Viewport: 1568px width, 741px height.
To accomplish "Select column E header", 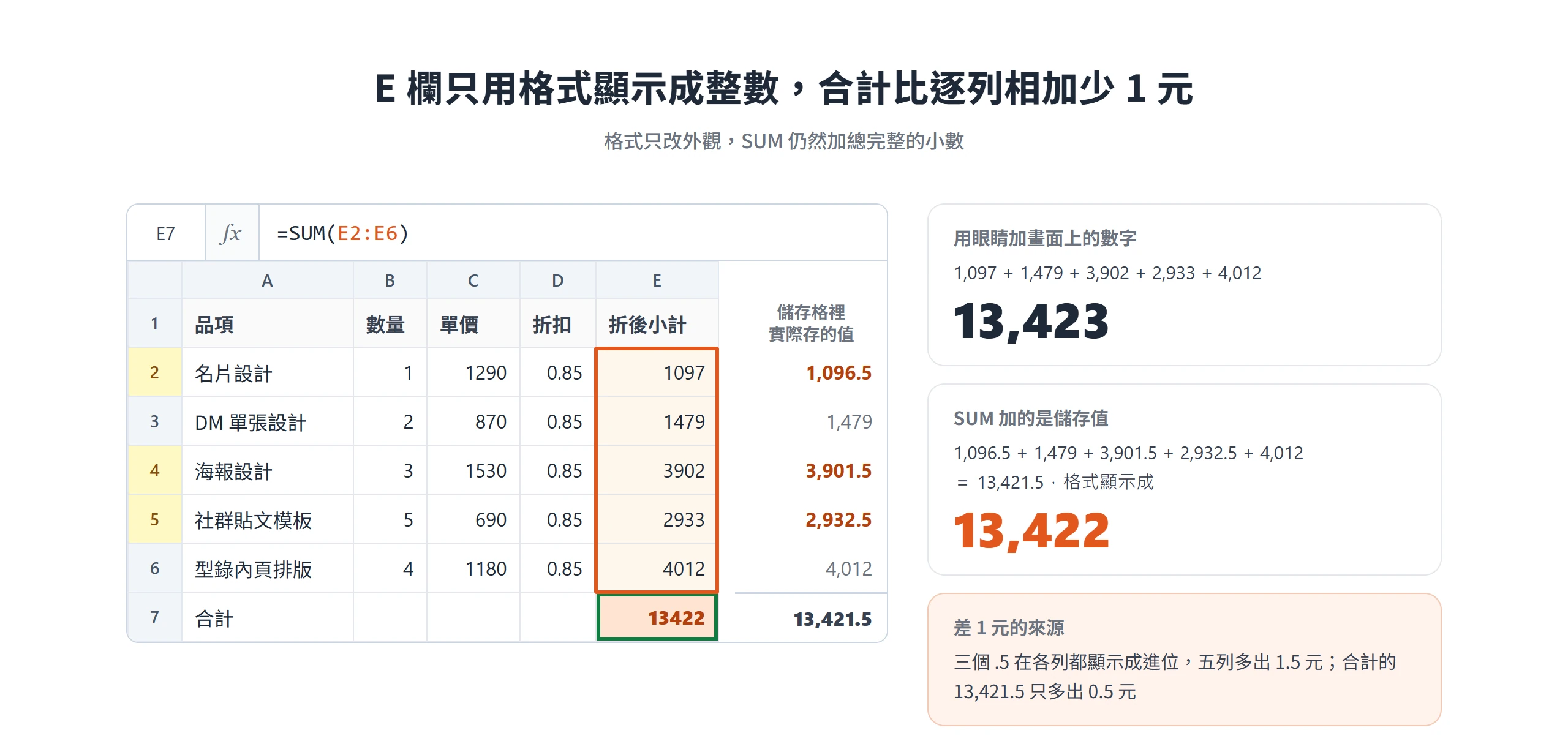I will pos(657,280).
